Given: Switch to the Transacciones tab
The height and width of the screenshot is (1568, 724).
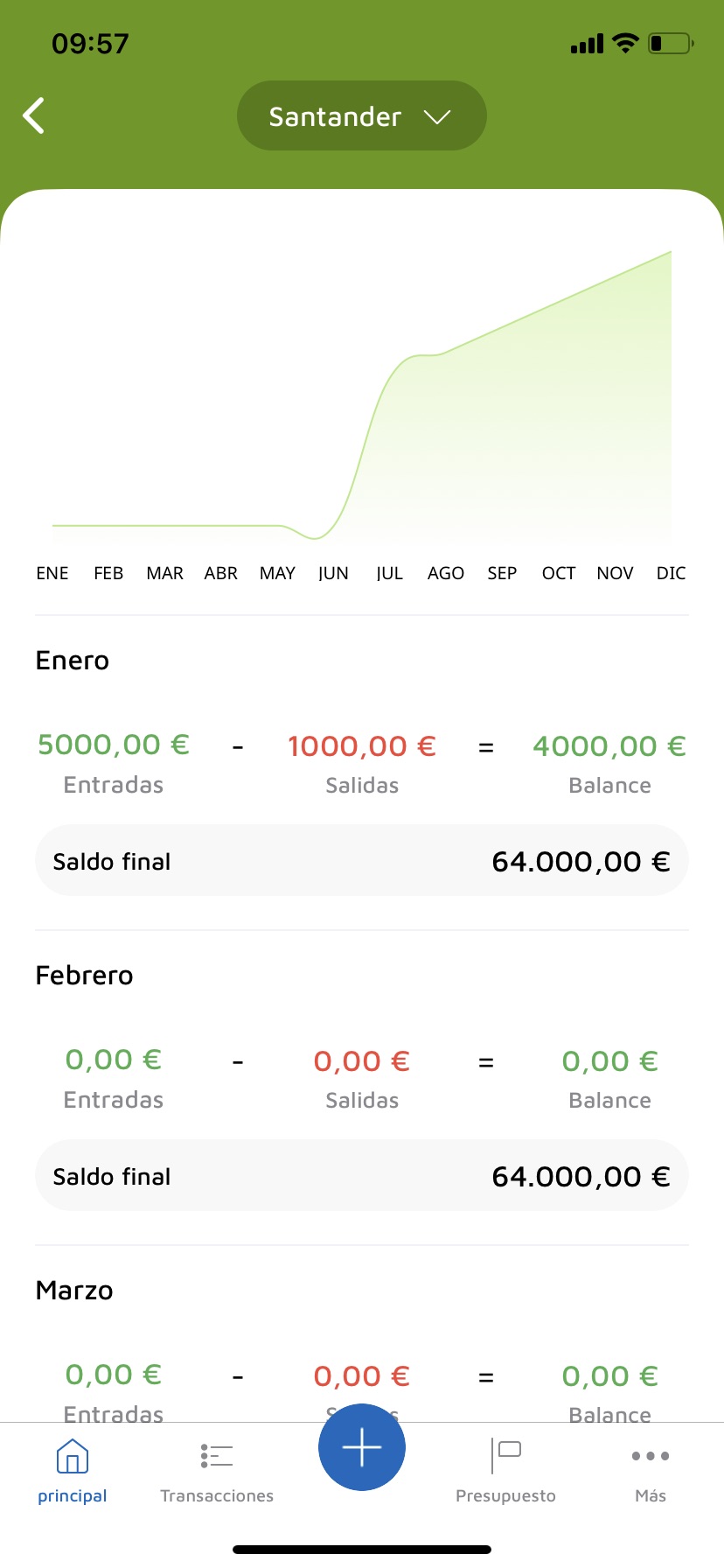Looking at the screenshot, I should tap(217, 1470).
